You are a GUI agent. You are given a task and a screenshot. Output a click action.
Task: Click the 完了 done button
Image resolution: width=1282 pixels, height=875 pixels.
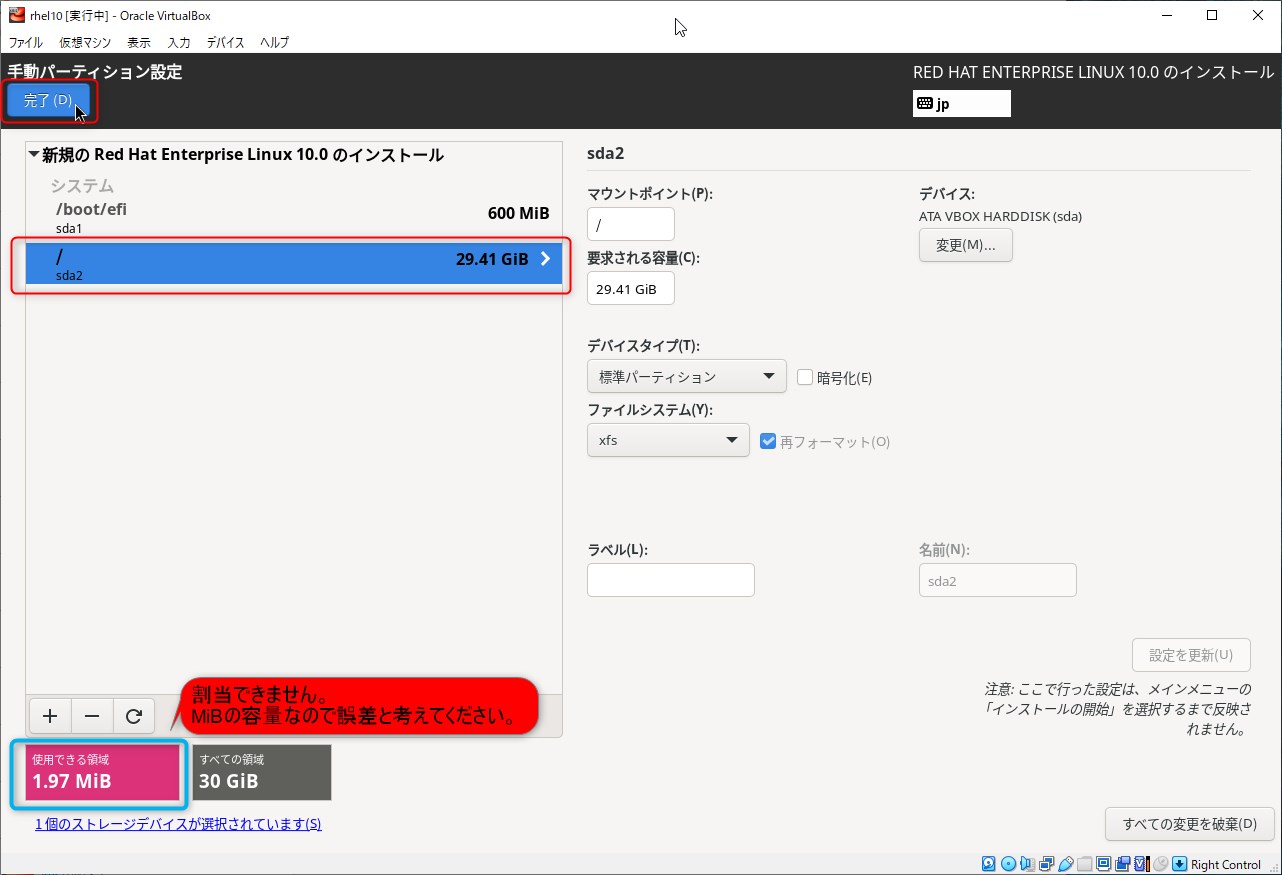[x=48, y=101]
